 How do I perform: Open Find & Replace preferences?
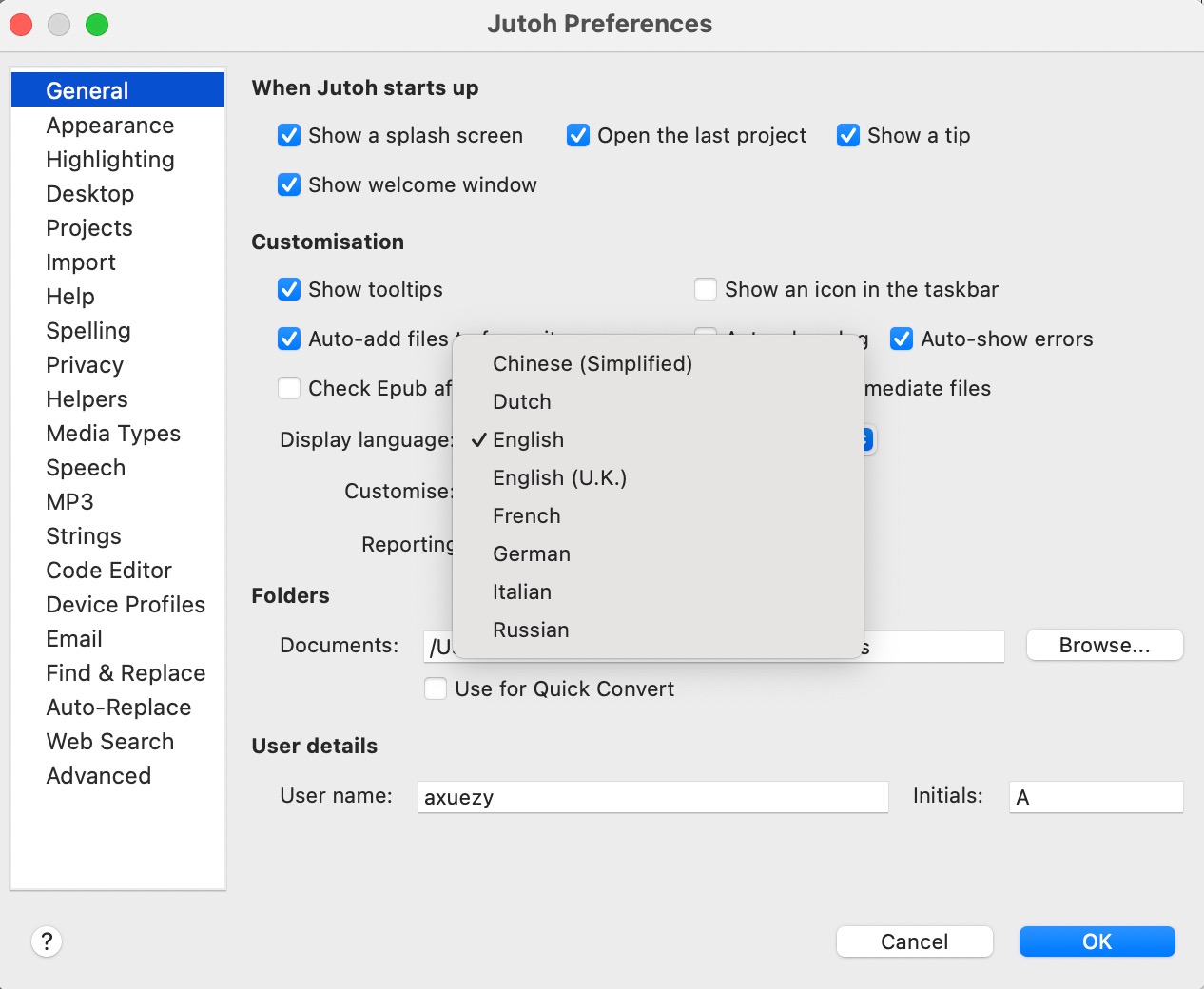click(126, 673)
